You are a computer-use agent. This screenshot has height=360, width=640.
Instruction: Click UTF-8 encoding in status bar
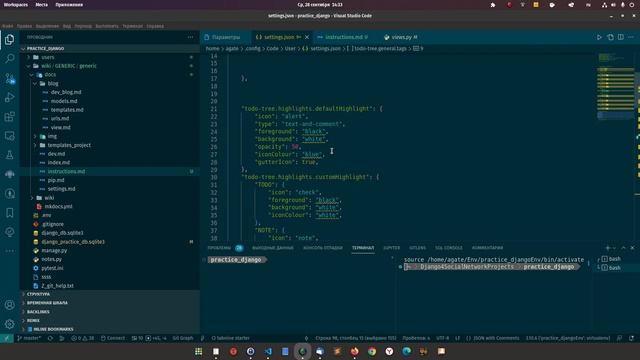tap(442, 338)
